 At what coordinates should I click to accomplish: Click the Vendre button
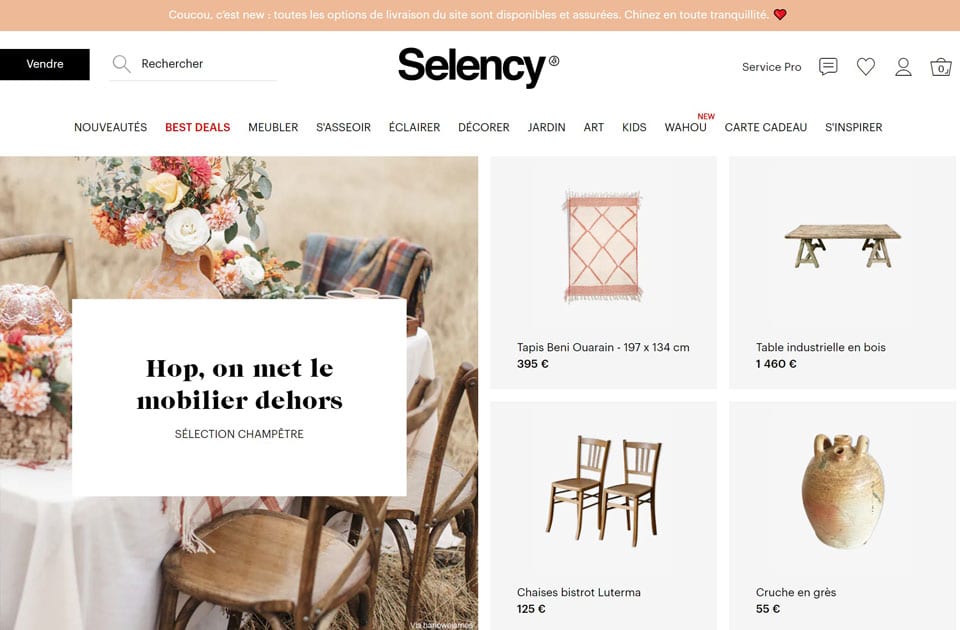pyautogui.click(x=45, y=64)
